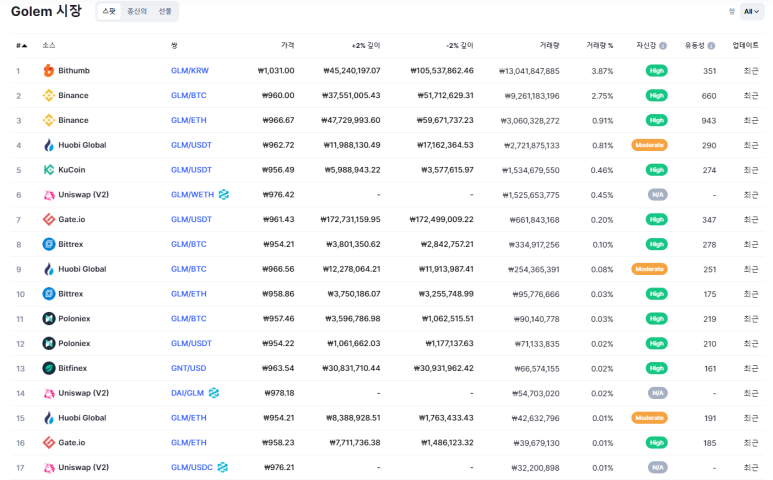Image resolution: width=773 pixels, height=480 pixels.
Task: Click Gate.io logo in GLM/USDT row
Action: click(48, 219)
